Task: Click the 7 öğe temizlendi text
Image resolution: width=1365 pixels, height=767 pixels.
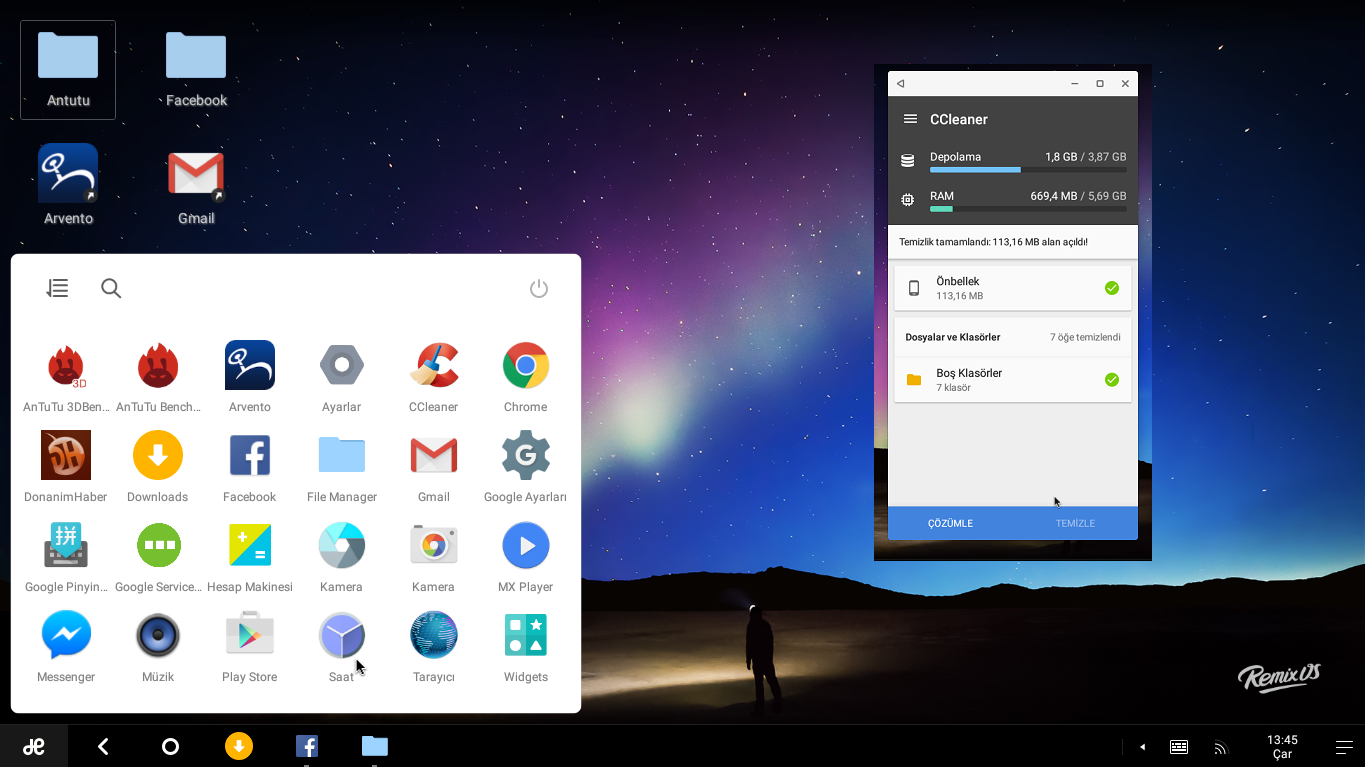Action: 1085,337
